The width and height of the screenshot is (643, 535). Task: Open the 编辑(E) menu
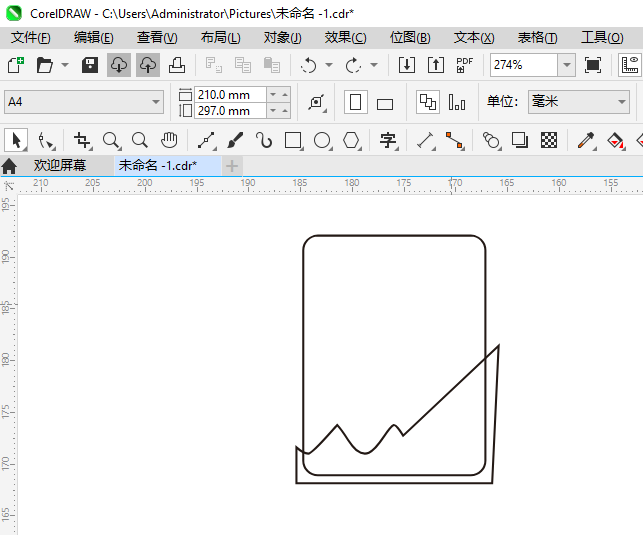93,38
